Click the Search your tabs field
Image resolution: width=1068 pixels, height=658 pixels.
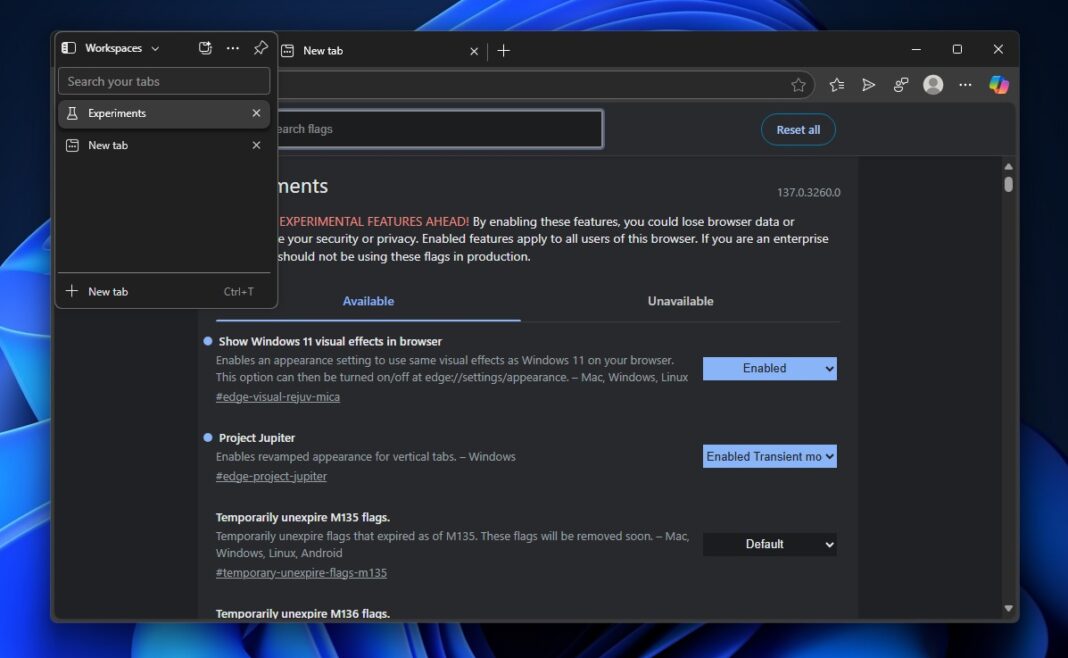tap(163, 81)
